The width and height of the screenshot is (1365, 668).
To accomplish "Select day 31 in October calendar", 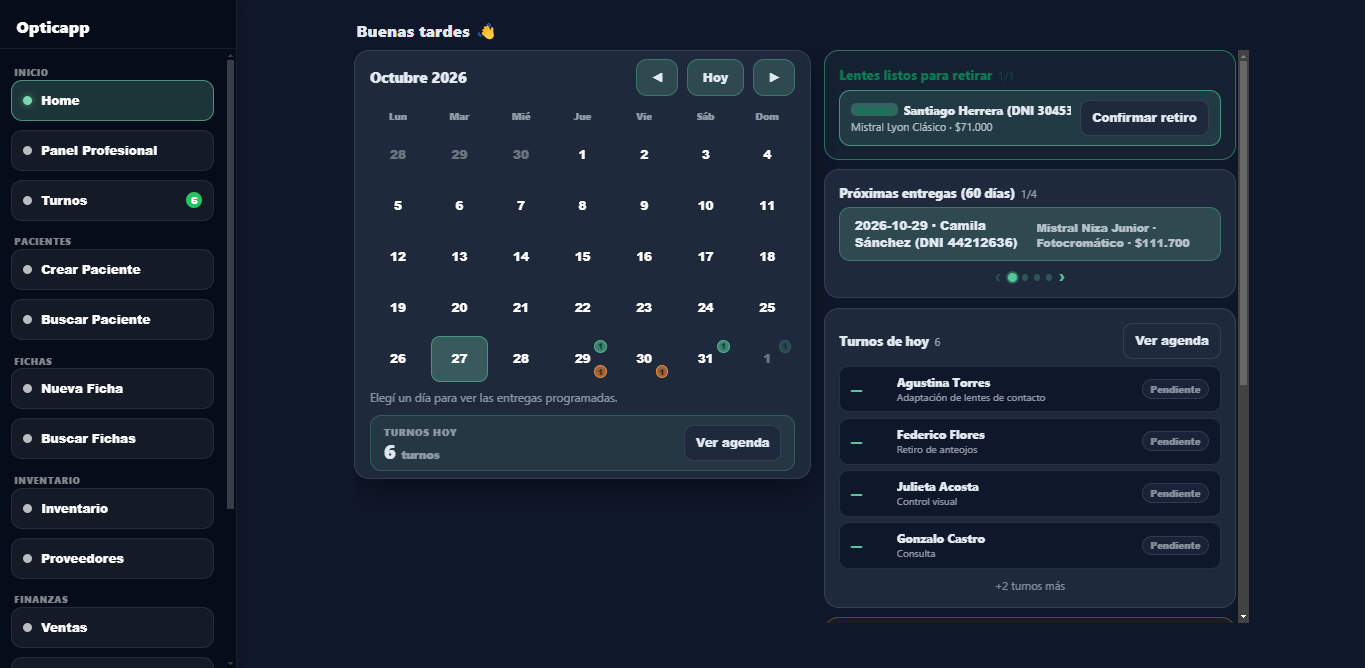I will coord(706,359).
